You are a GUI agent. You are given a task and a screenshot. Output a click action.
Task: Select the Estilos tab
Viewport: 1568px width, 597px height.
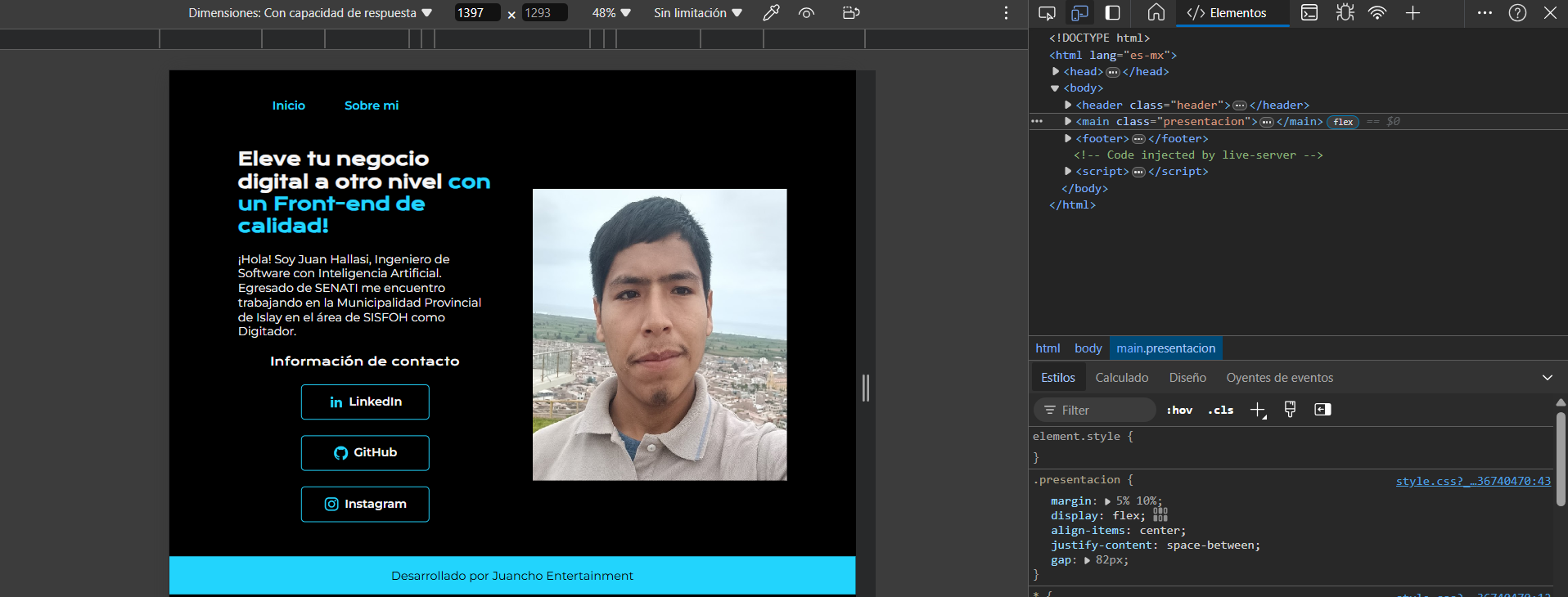tap(1058, 378)
